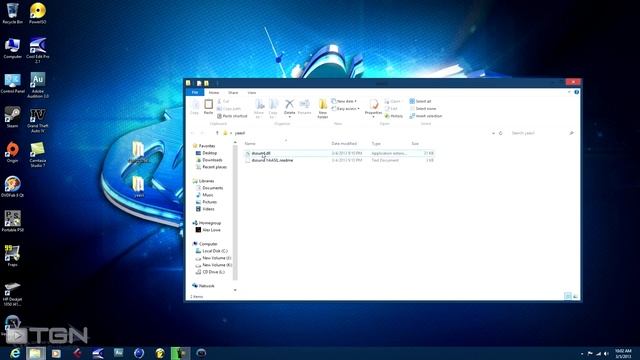Click the Copy icon in the ribbon
640x360 pixels.
[194, 107]
